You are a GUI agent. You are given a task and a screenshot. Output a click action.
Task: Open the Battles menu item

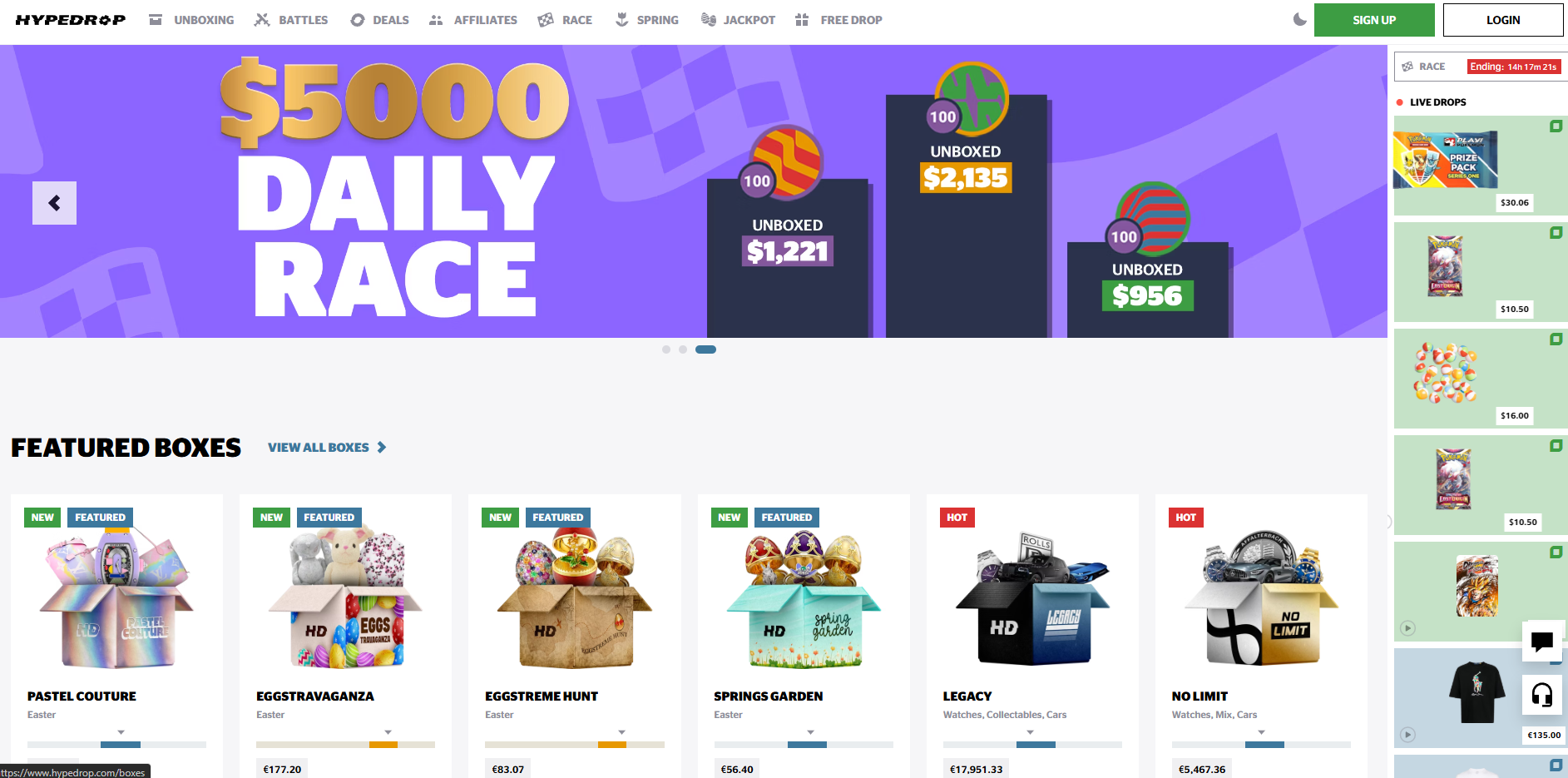(291, 20)
